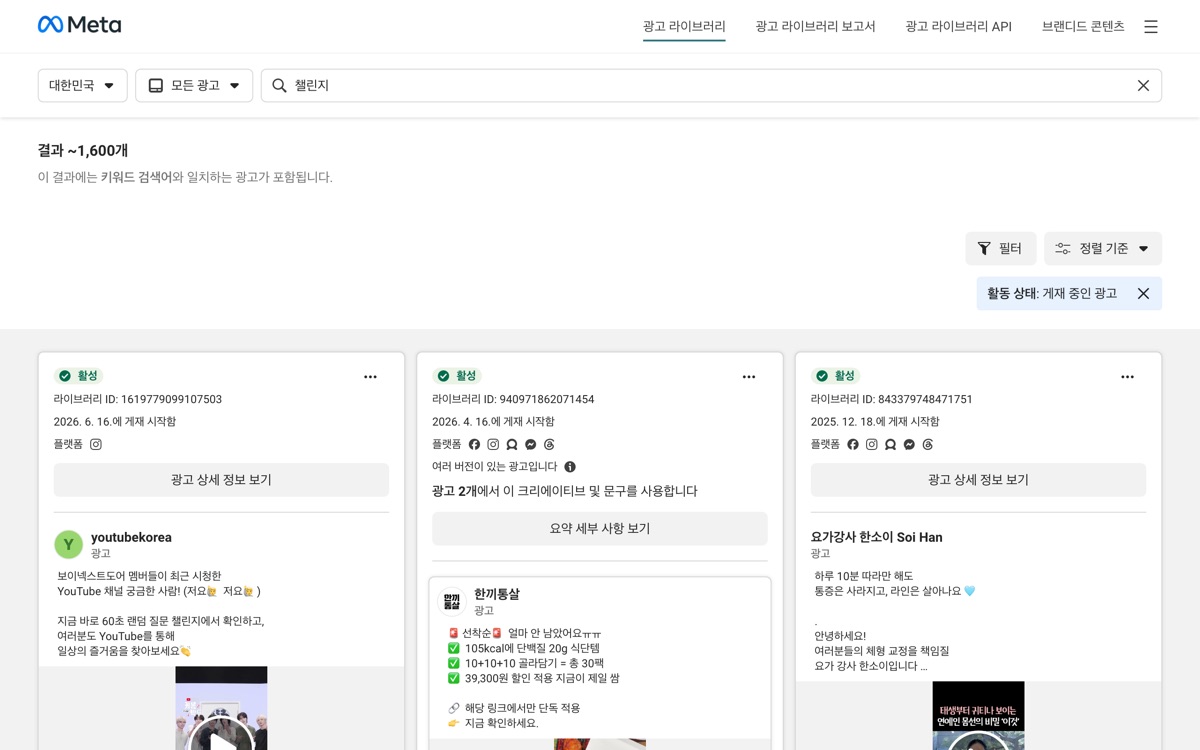Click the search field containing 챌린지

pyautogui.click(x=711, y=85)
